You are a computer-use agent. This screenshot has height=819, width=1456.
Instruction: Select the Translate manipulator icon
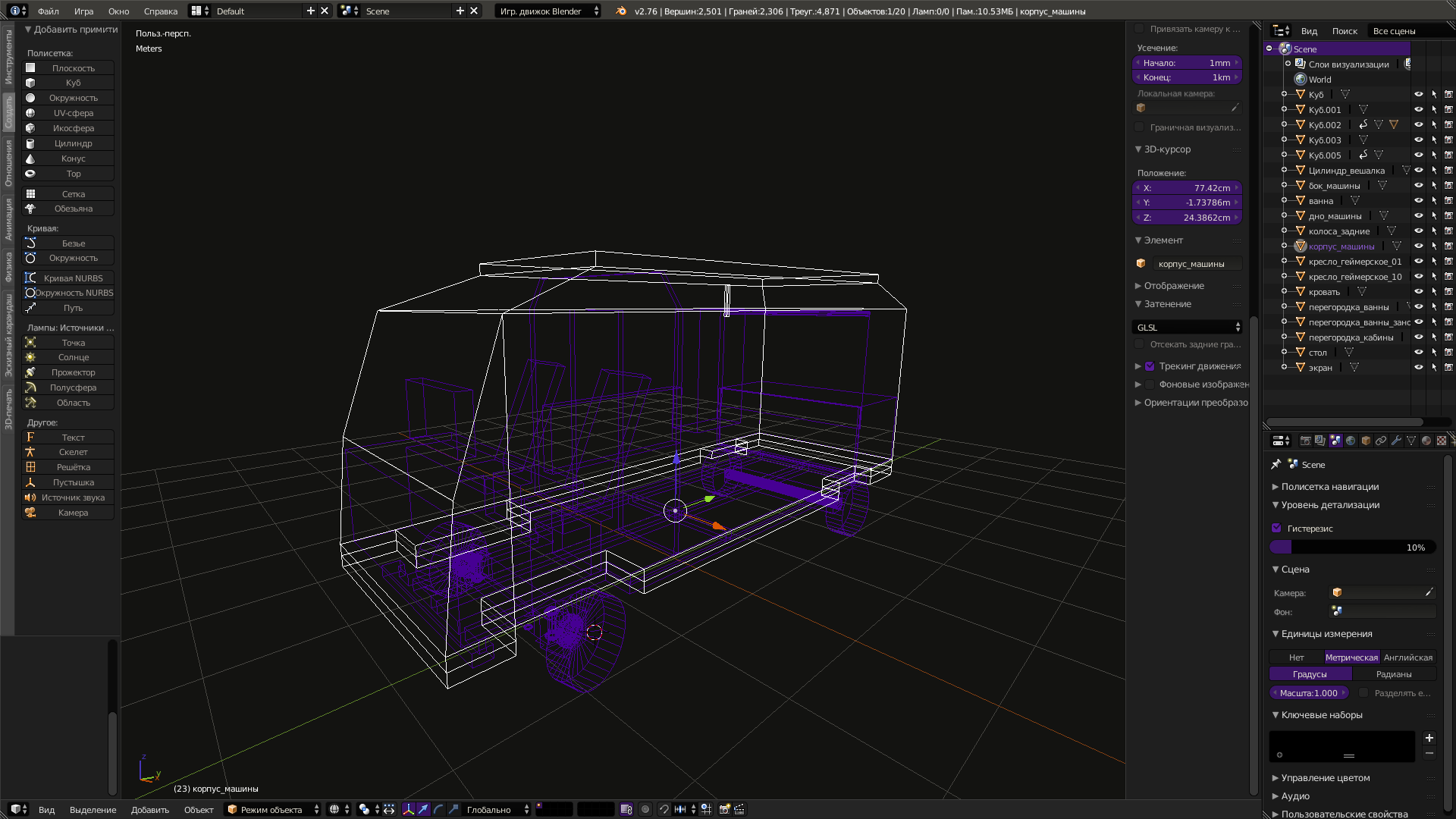423,809
